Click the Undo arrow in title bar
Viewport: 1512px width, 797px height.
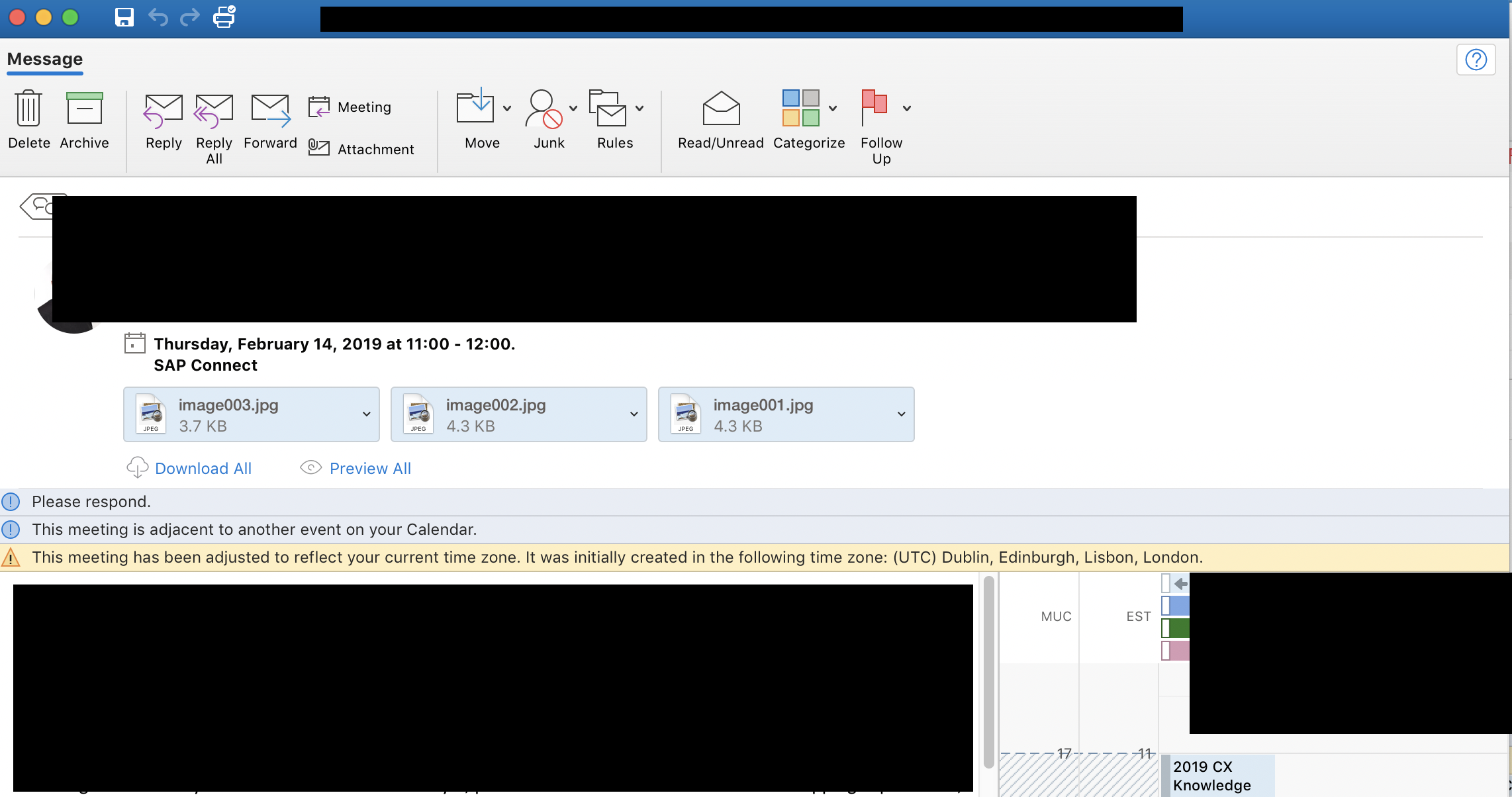point(158,17)
